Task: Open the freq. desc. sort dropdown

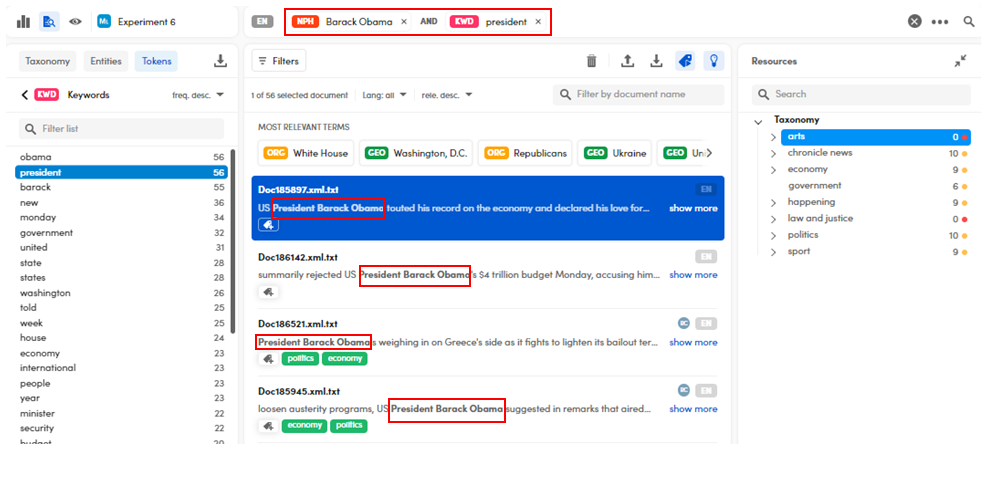Action: pos(198,95)
